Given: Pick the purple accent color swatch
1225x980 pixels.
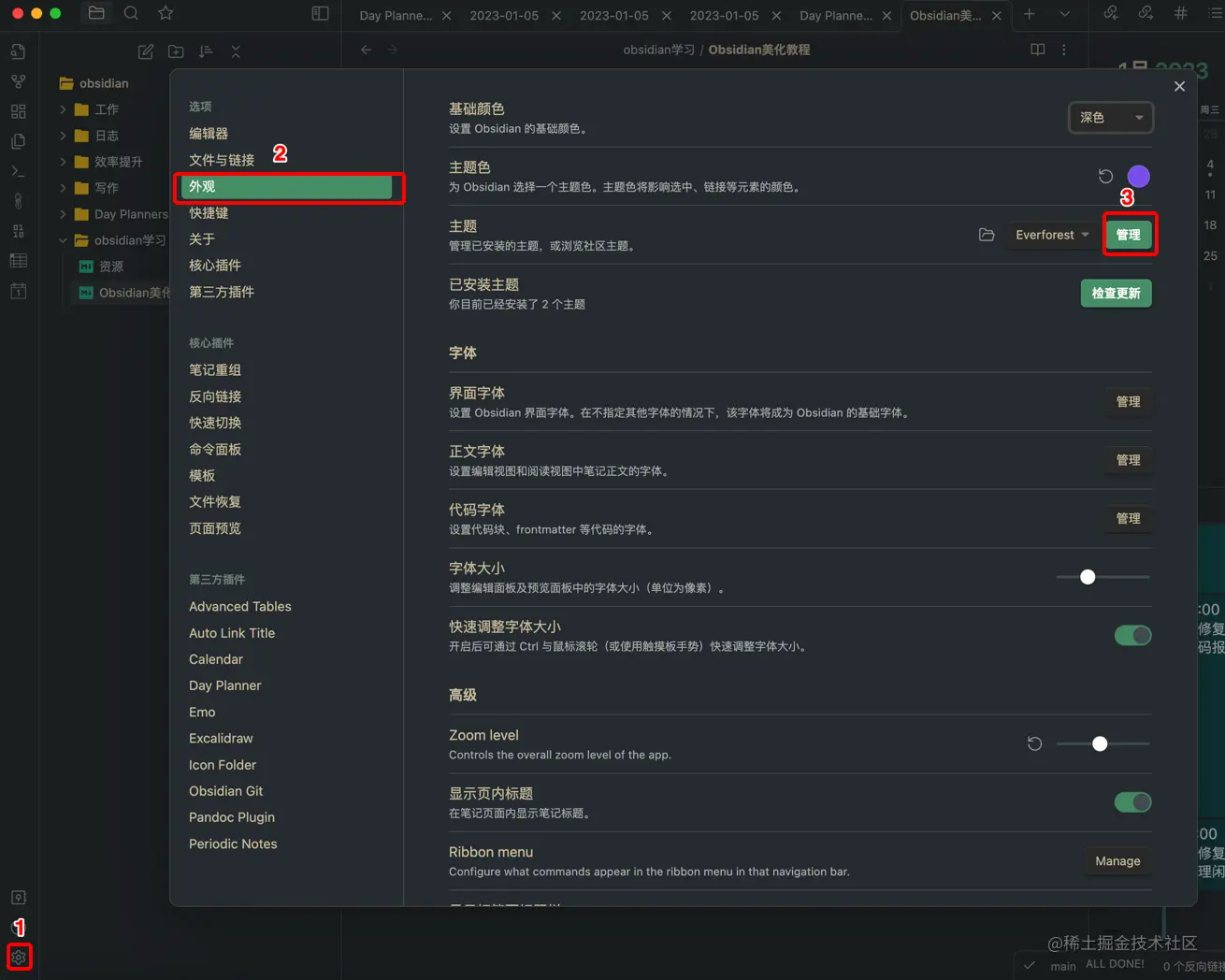Looking at the screenshot, I should [x=1138, y=176].
